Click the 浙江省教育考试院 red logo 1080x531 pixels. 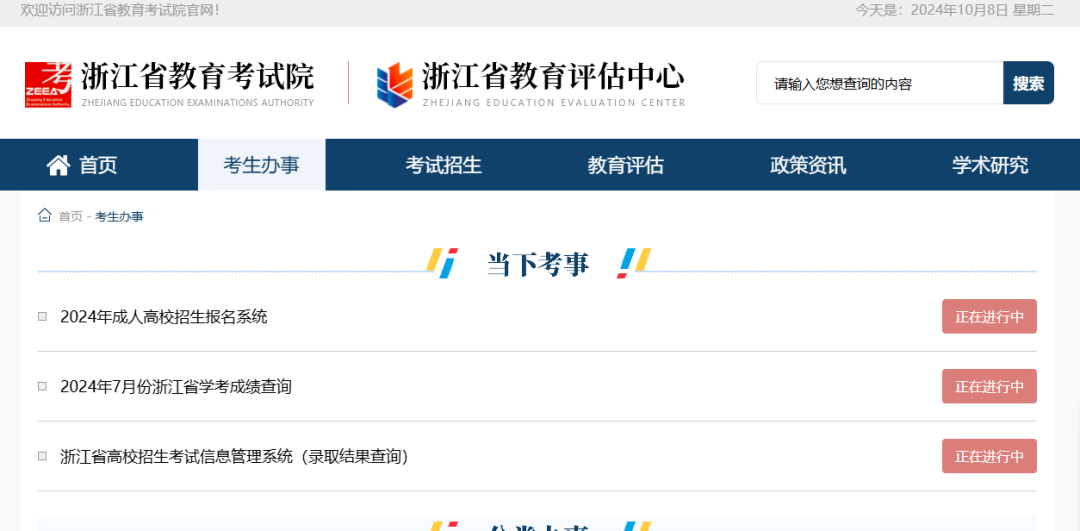tap(48, 85)
